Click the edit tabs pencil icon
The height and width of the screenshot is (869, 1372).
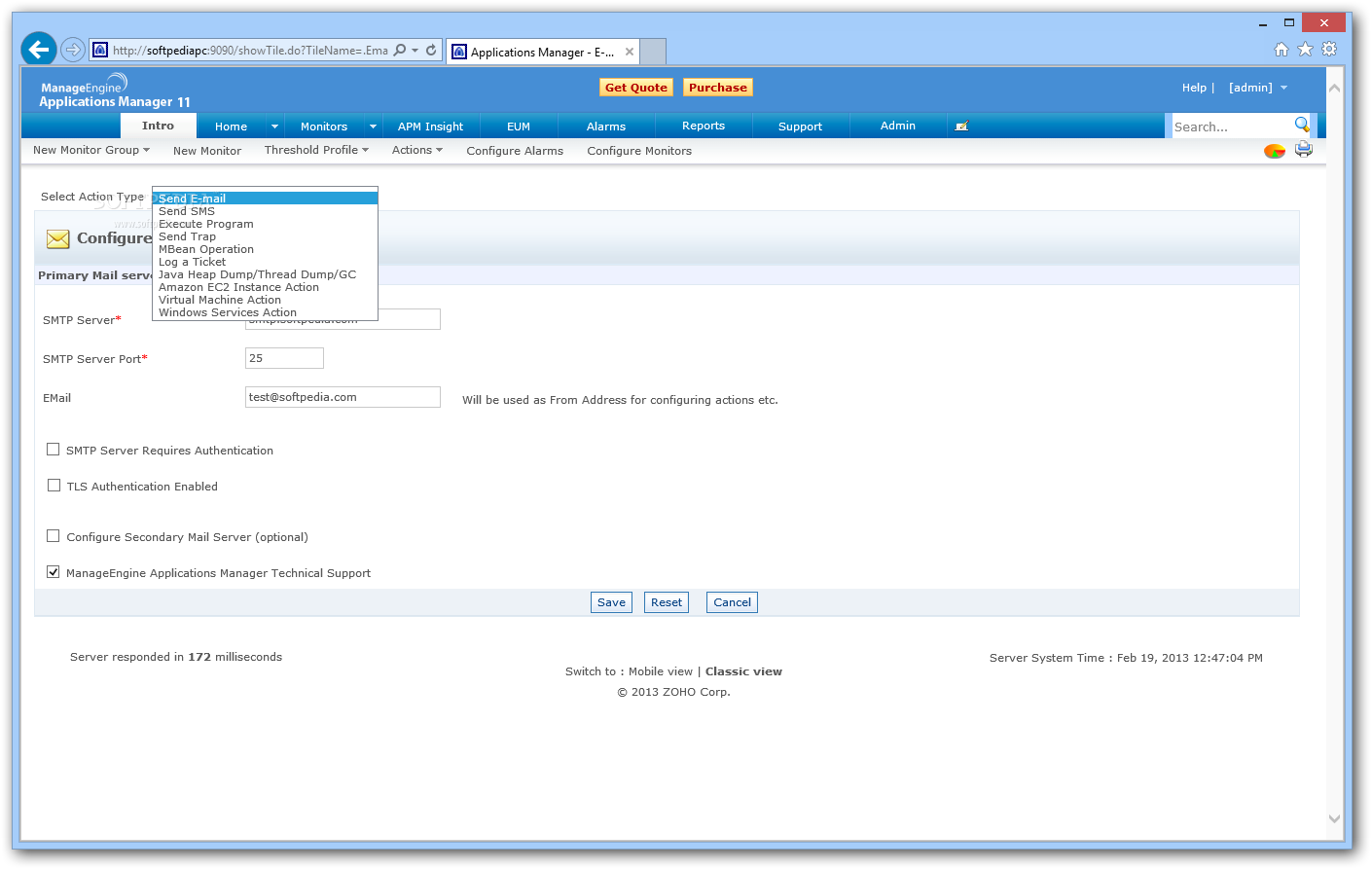[x=961, y=127]
